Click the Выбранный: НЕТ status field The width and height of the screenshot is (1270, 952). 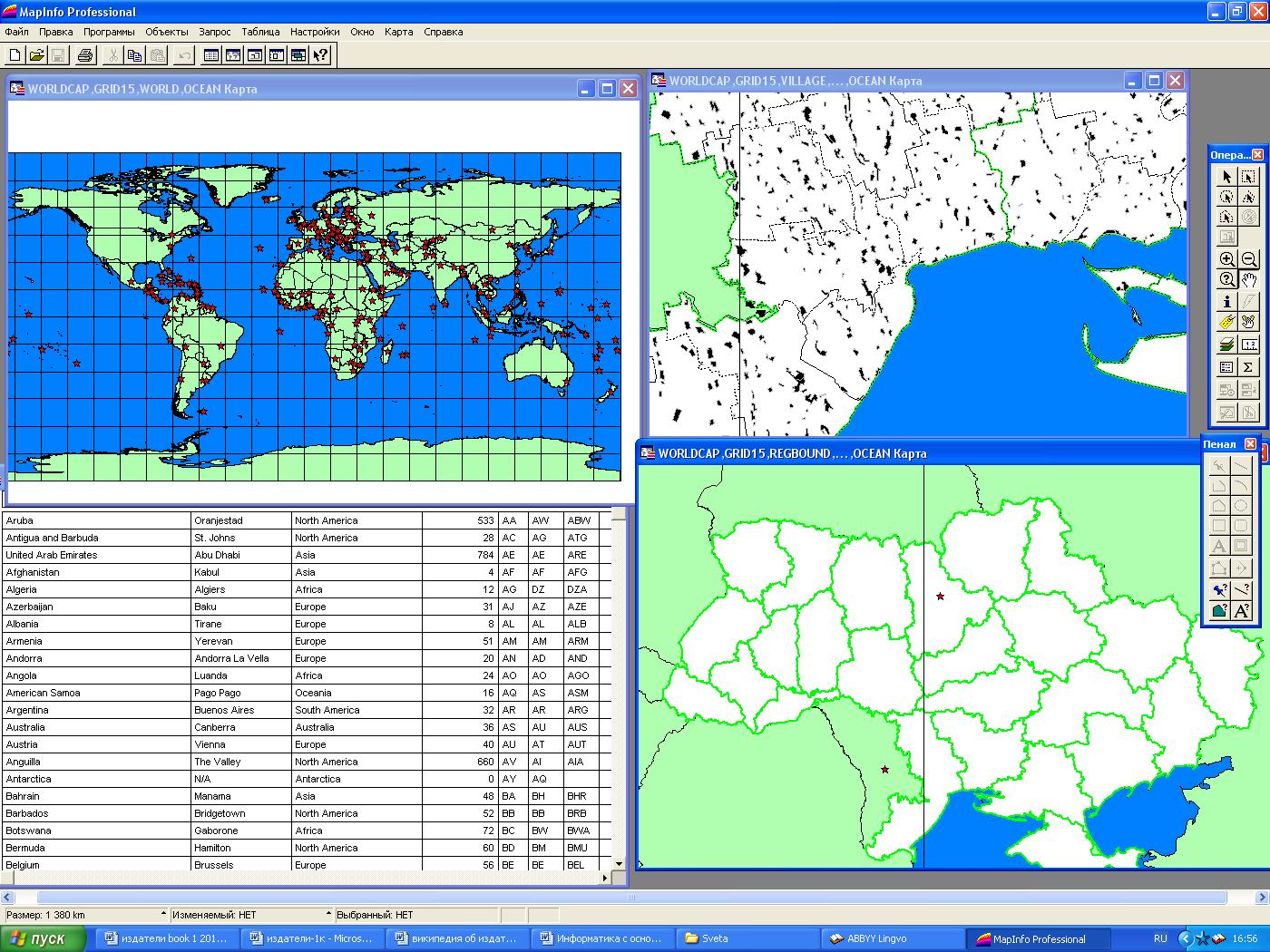(416, 915)
